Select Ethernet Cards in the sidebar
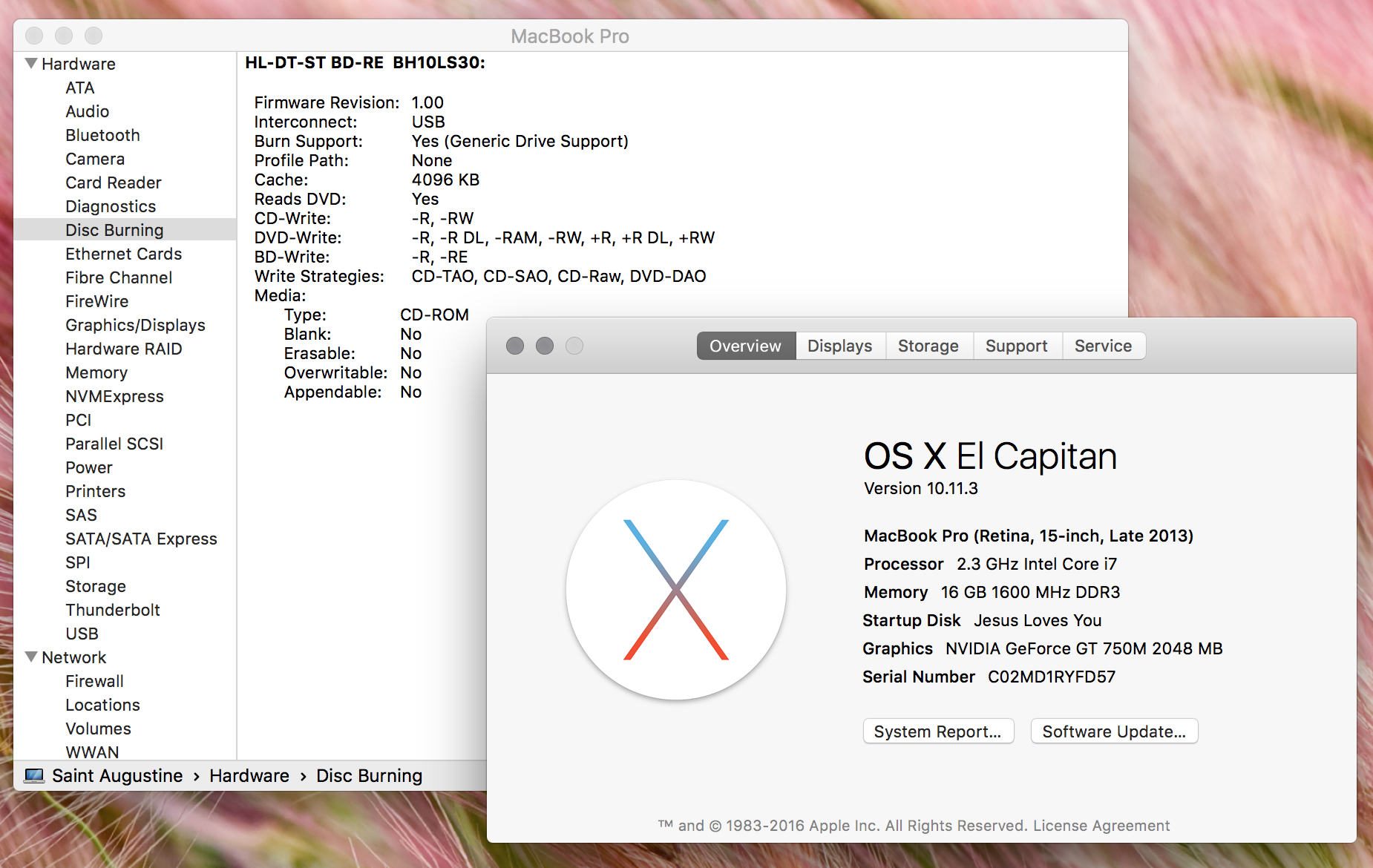This screenshot has width=1373, height=868. coord(124,254)
